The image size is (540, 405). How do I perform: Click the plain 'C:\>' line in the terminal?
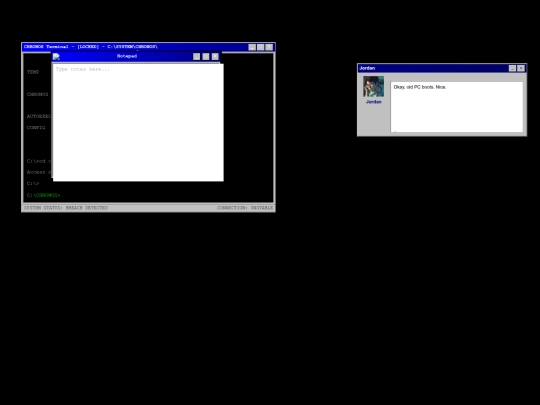coord(33,184)
